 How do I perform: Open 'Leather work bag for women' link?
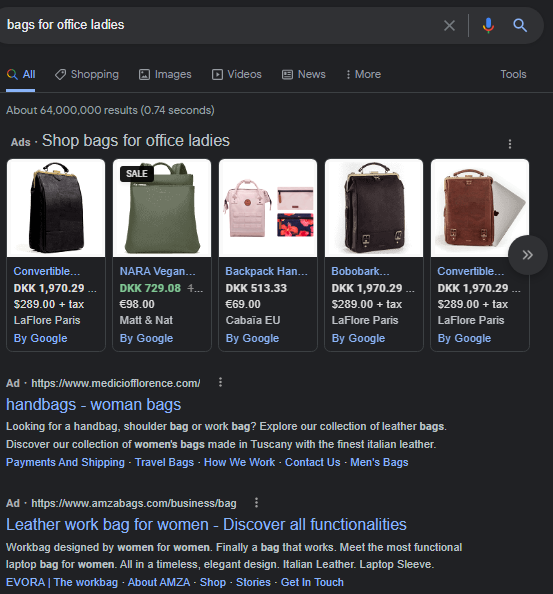[x=206, y=525]
